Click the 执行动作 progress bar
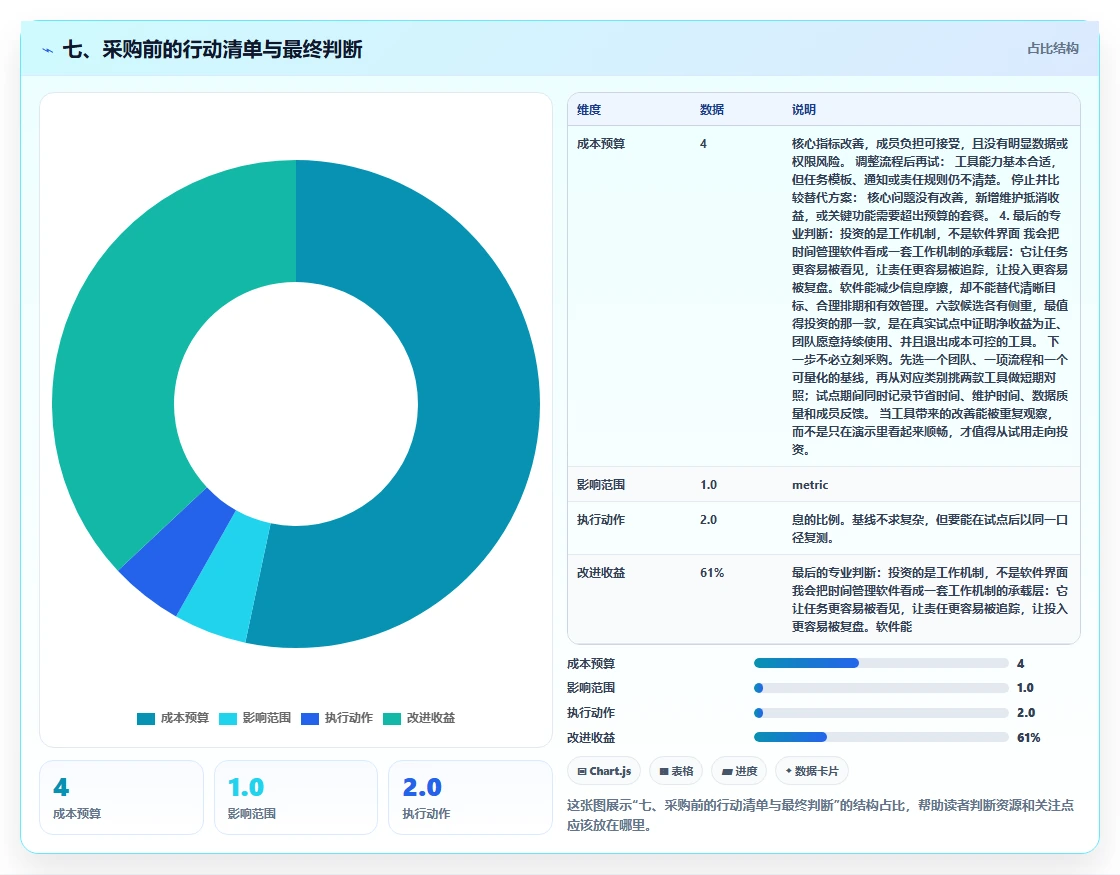The image size is (1120, 875). pyautogui.click(x=881, y=713)
